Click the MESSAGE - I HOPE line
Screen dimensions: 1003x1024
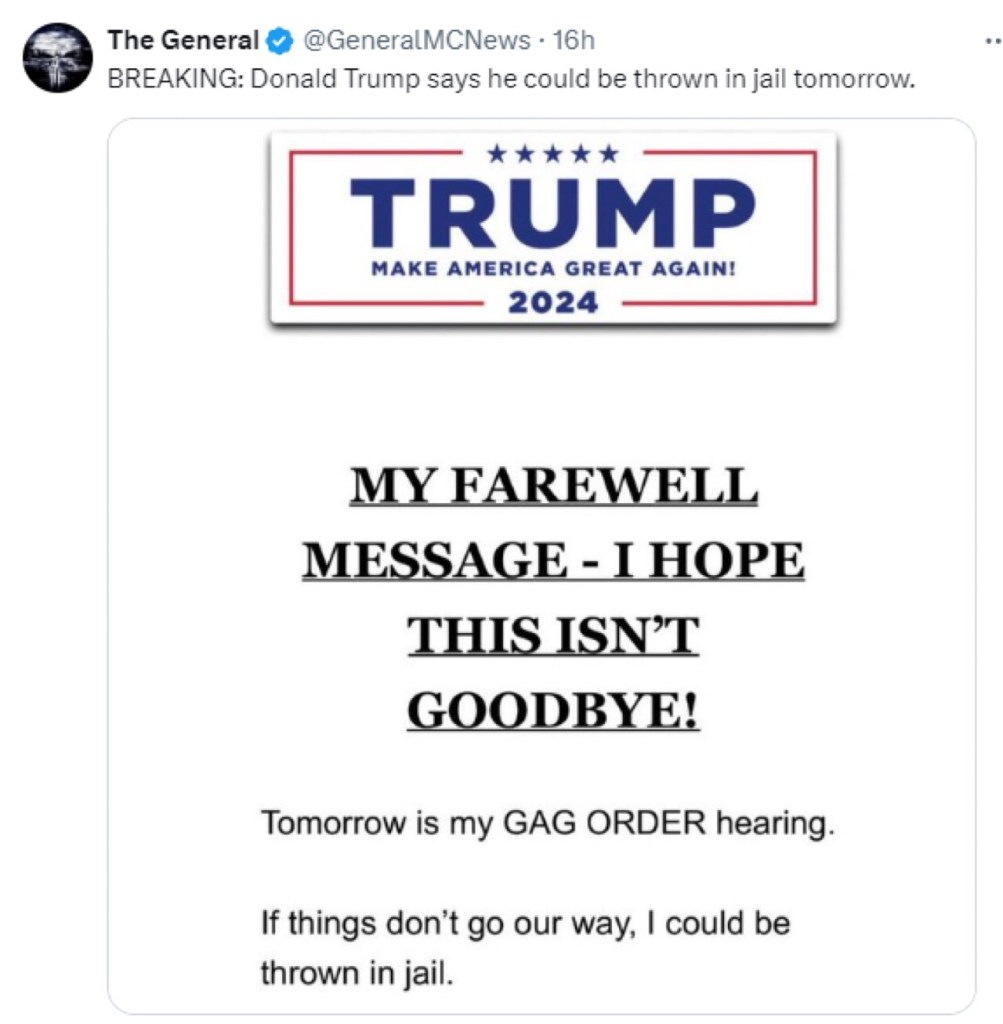coord(553,560)
